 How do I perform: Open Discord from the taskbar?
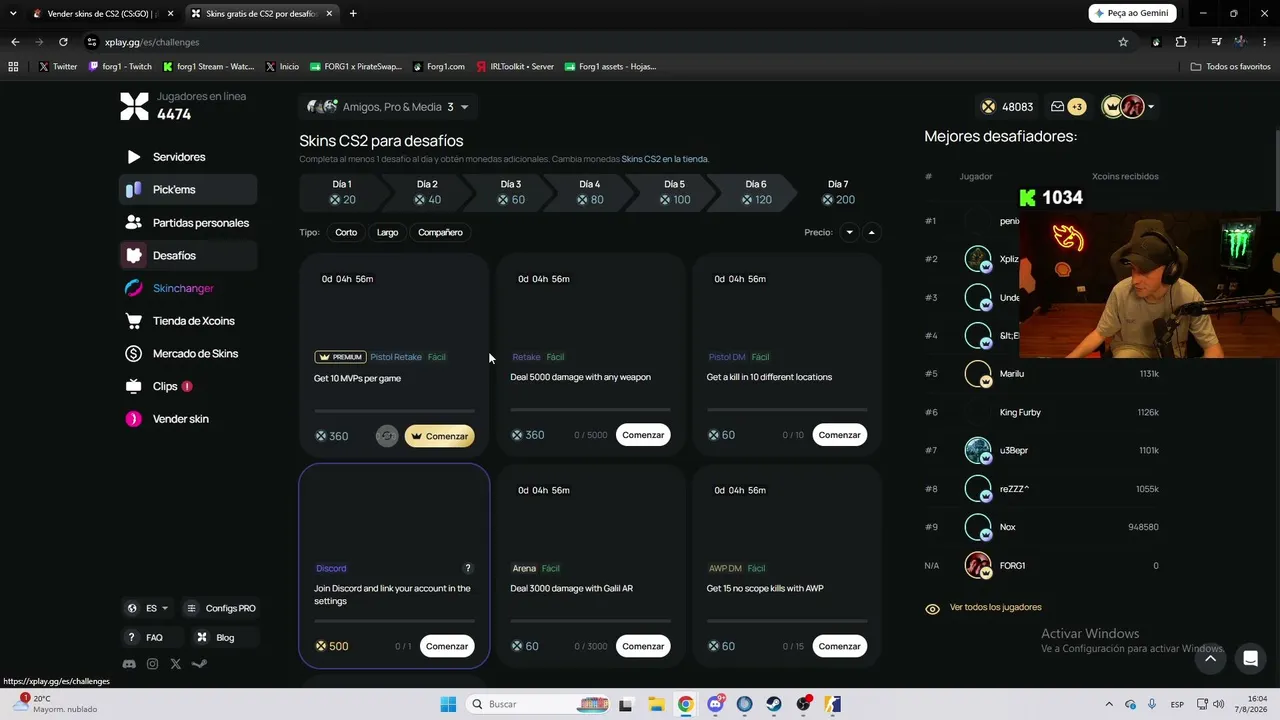(x=715, y=704)
